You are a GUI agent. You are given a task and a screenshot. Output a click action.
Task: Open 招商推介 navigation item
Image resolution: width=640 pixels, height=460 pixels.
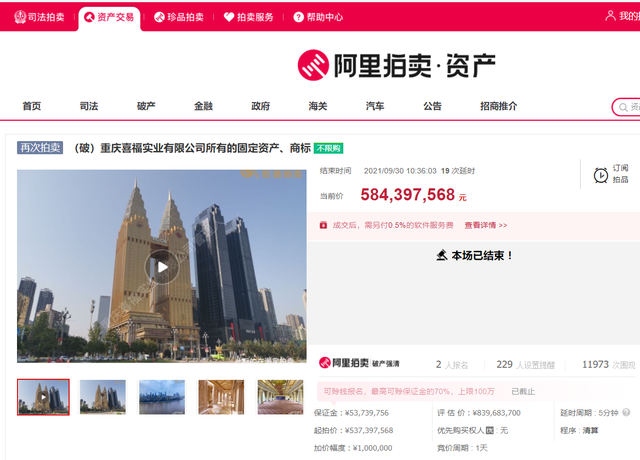pyautogui.click(x=498, y=106)
